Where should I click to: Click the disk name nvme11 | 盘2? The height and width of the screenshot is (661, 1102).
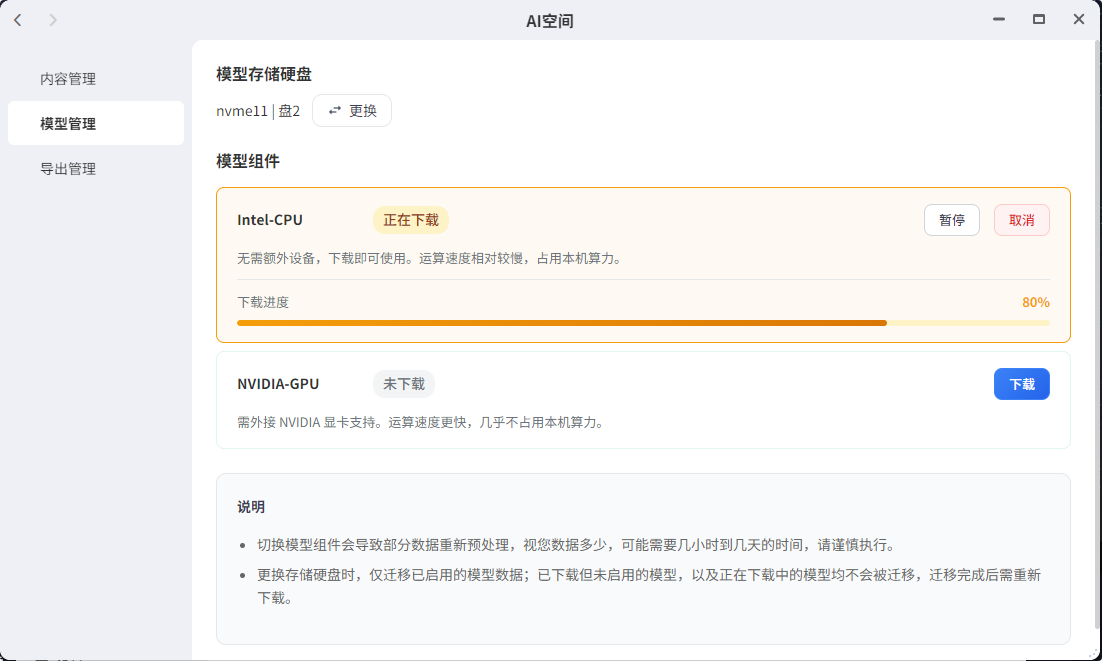258,111
